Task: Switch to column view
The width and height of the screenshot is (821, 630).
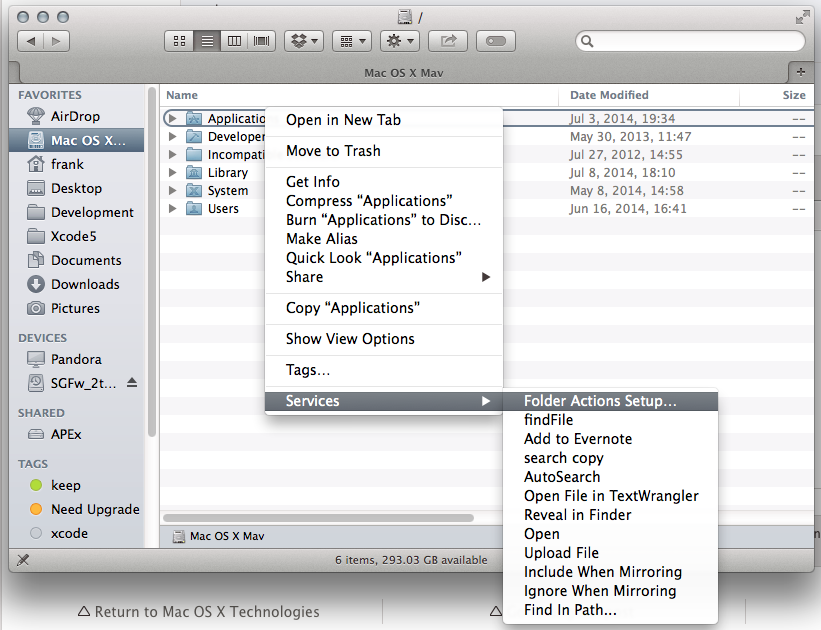Action: pyautogui.click(x=235, y=41)
